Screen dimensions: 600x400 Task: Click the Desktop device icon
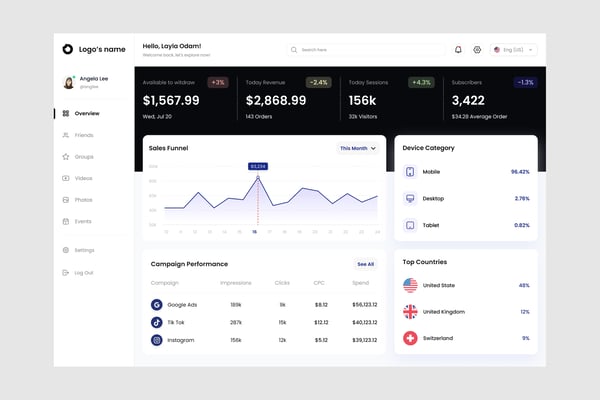pos(410,198)
